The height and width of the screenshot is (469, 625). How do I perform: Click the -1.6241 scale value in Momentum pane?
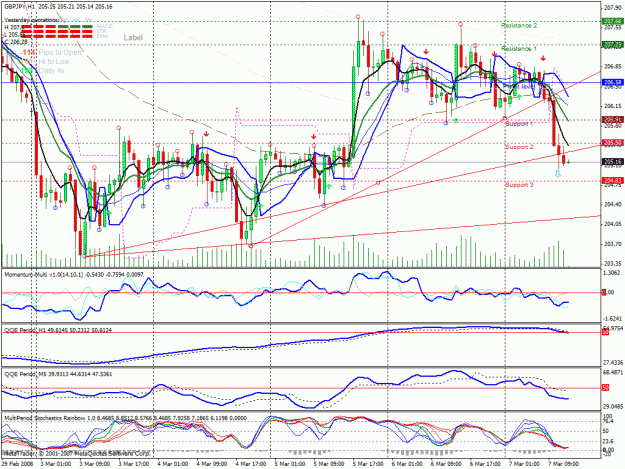[x=612, y=319]
